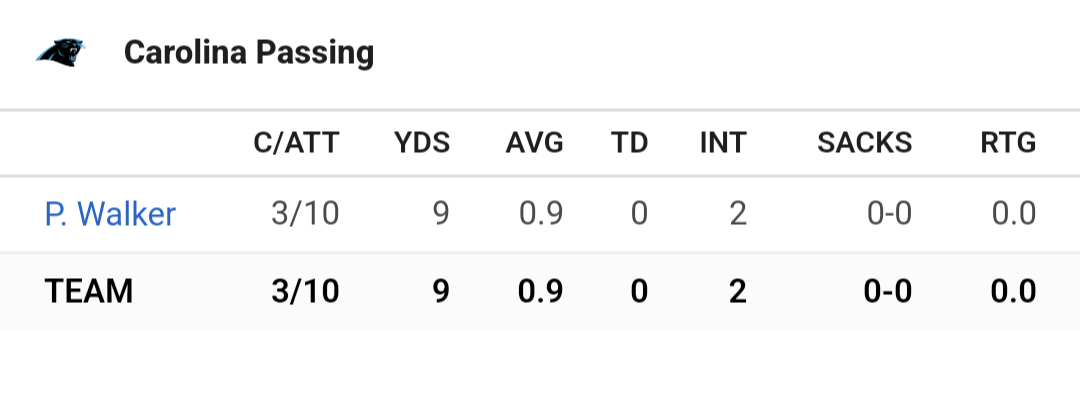Click P. Walker's 0.0 rating value
Screen dimensions: 1080x395
1014,214
